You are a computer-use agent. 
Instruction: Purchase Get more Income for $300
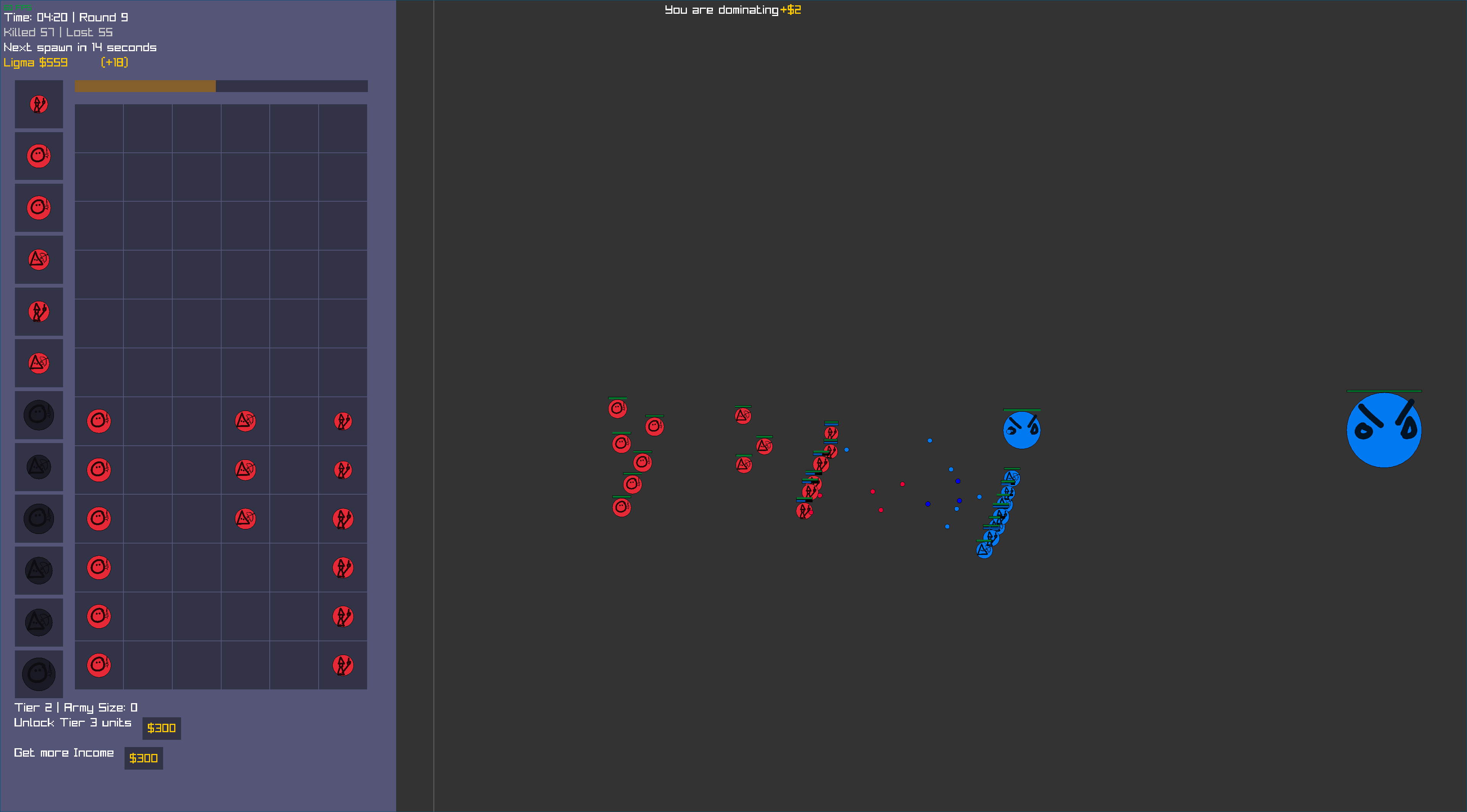[144, 759]
